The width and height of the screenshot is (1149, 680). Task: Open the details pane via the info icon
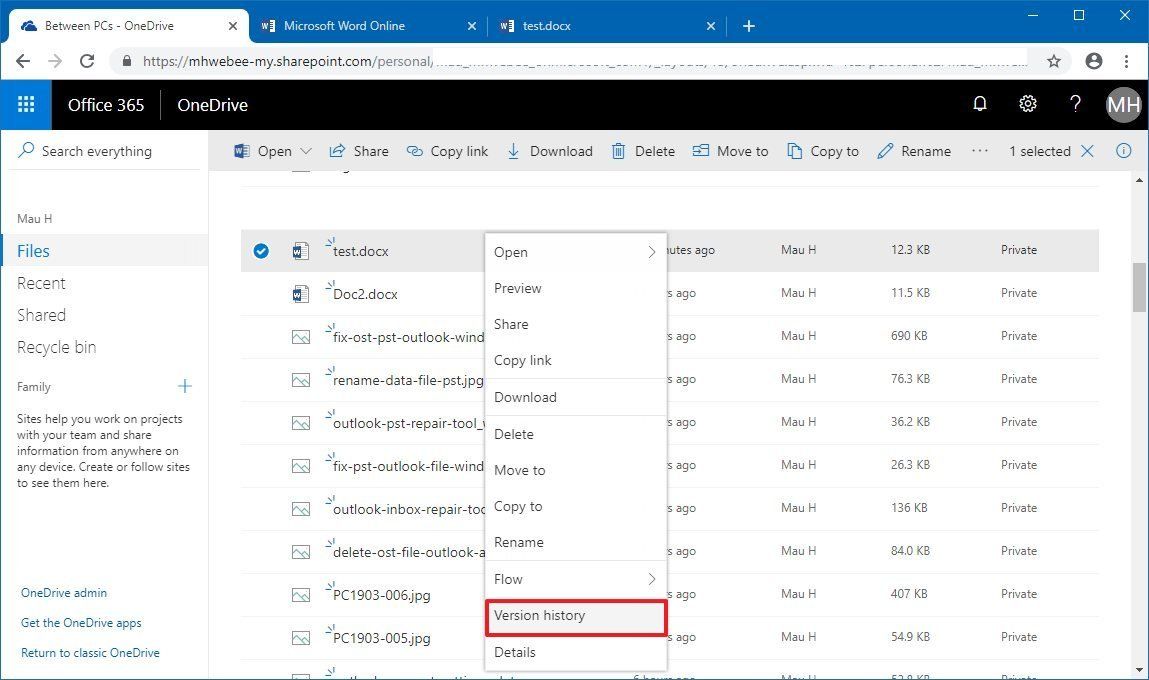(x=1123, y=151)
